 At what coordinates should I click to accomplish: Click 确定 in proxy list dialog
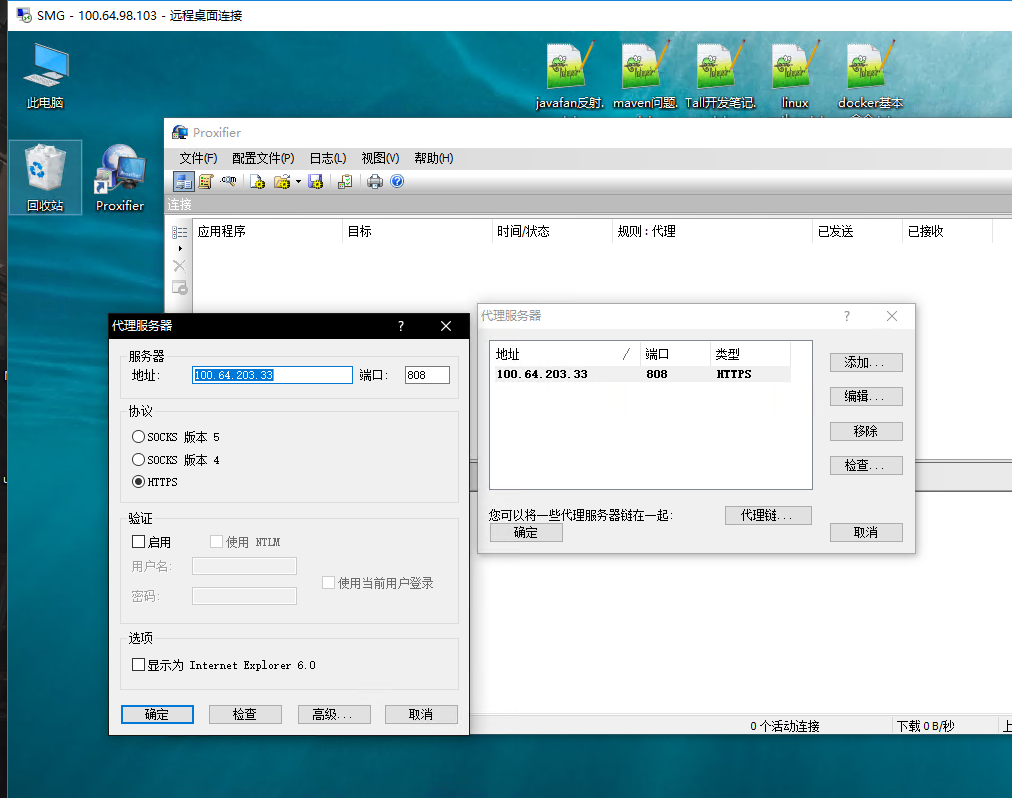tap(526, 533)
